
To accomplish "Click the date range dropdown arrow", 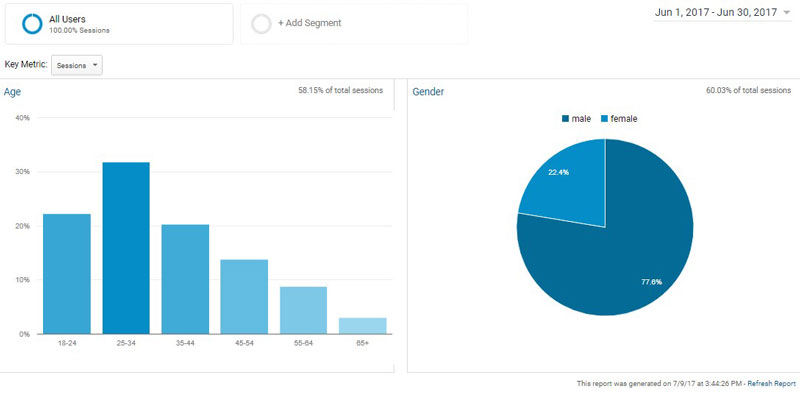I will [786, 13].
